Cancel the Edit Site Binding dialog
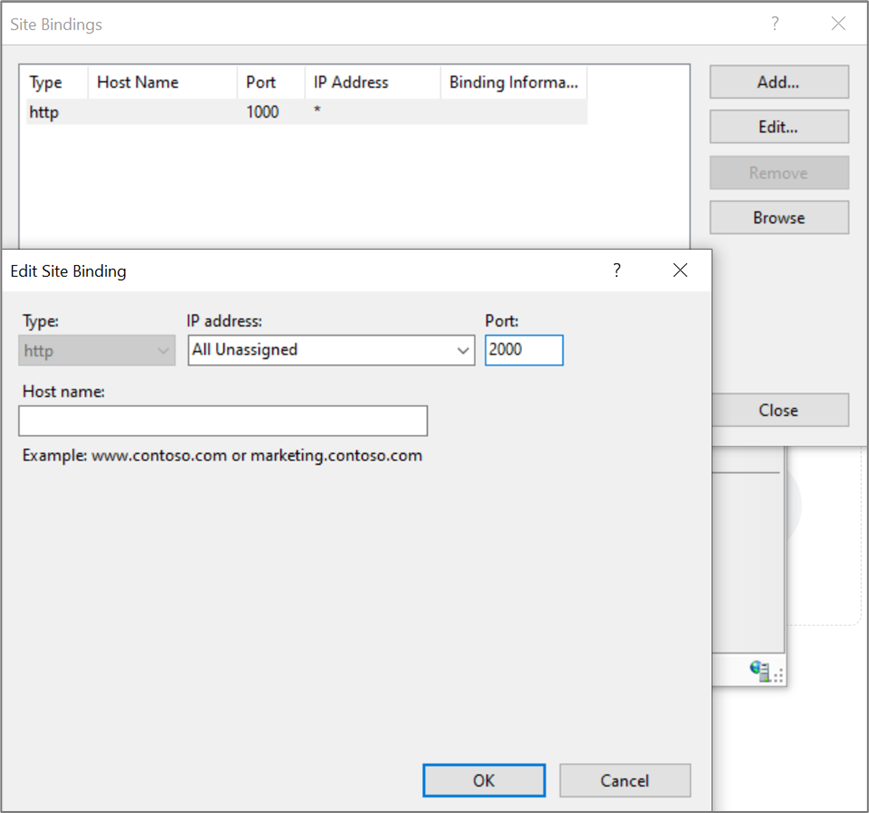Viewport: 869px width, 813px height. 625,781
